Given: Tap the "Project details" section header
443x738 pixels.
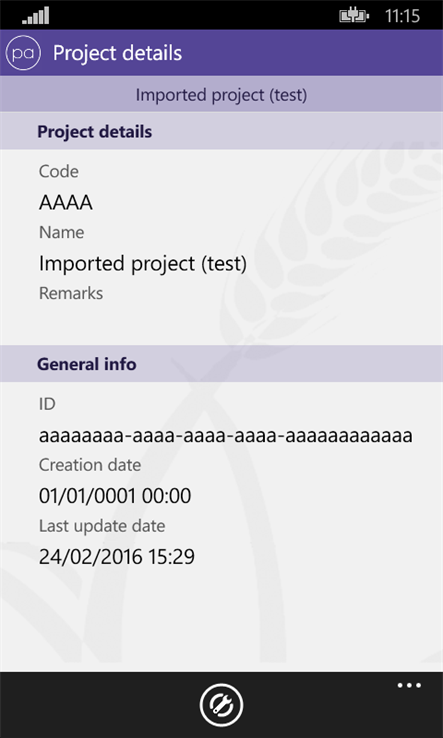Looking at the screenshot, I should pos(221,131).
